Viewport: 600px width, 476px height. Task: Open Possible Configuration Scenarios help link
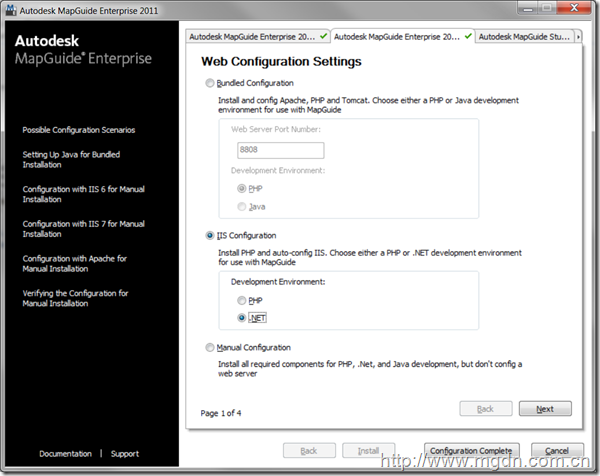pyautogui.click(x=79, y=130)
